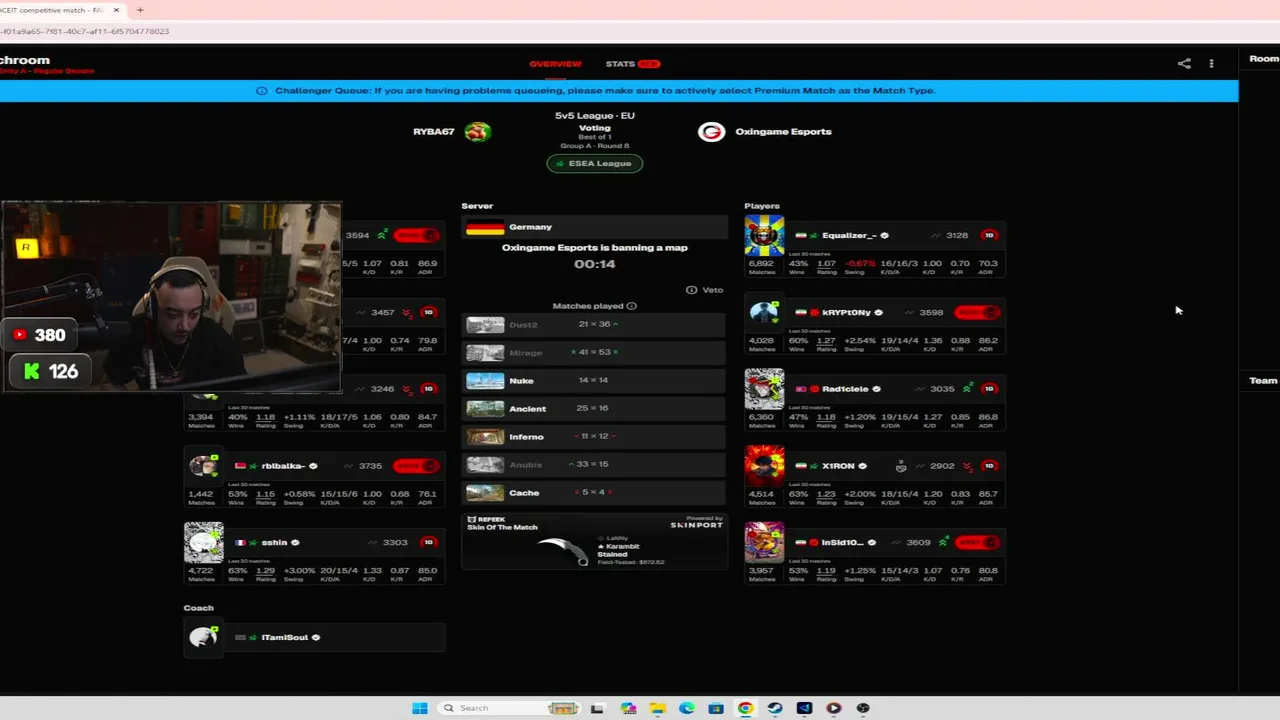Click the verified checkmark next to sshin
Image resolution: width=1280 pixels, height=720 pixels.
[x=295, y=543]
